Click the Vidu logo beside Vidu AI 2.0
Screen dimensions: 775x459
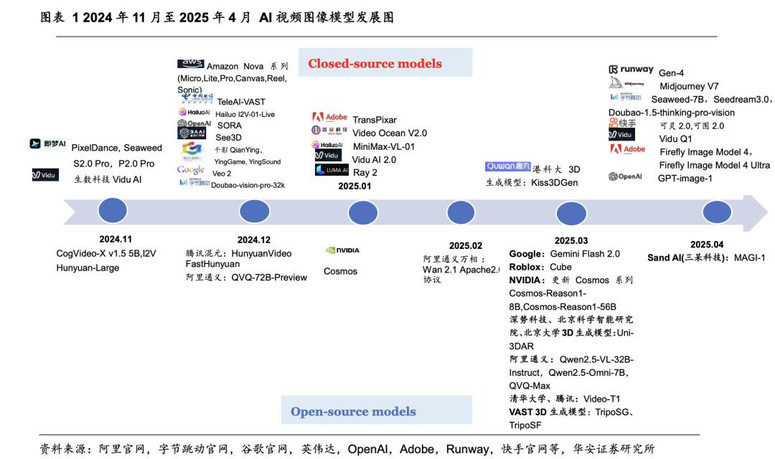[x=328, y=155]
